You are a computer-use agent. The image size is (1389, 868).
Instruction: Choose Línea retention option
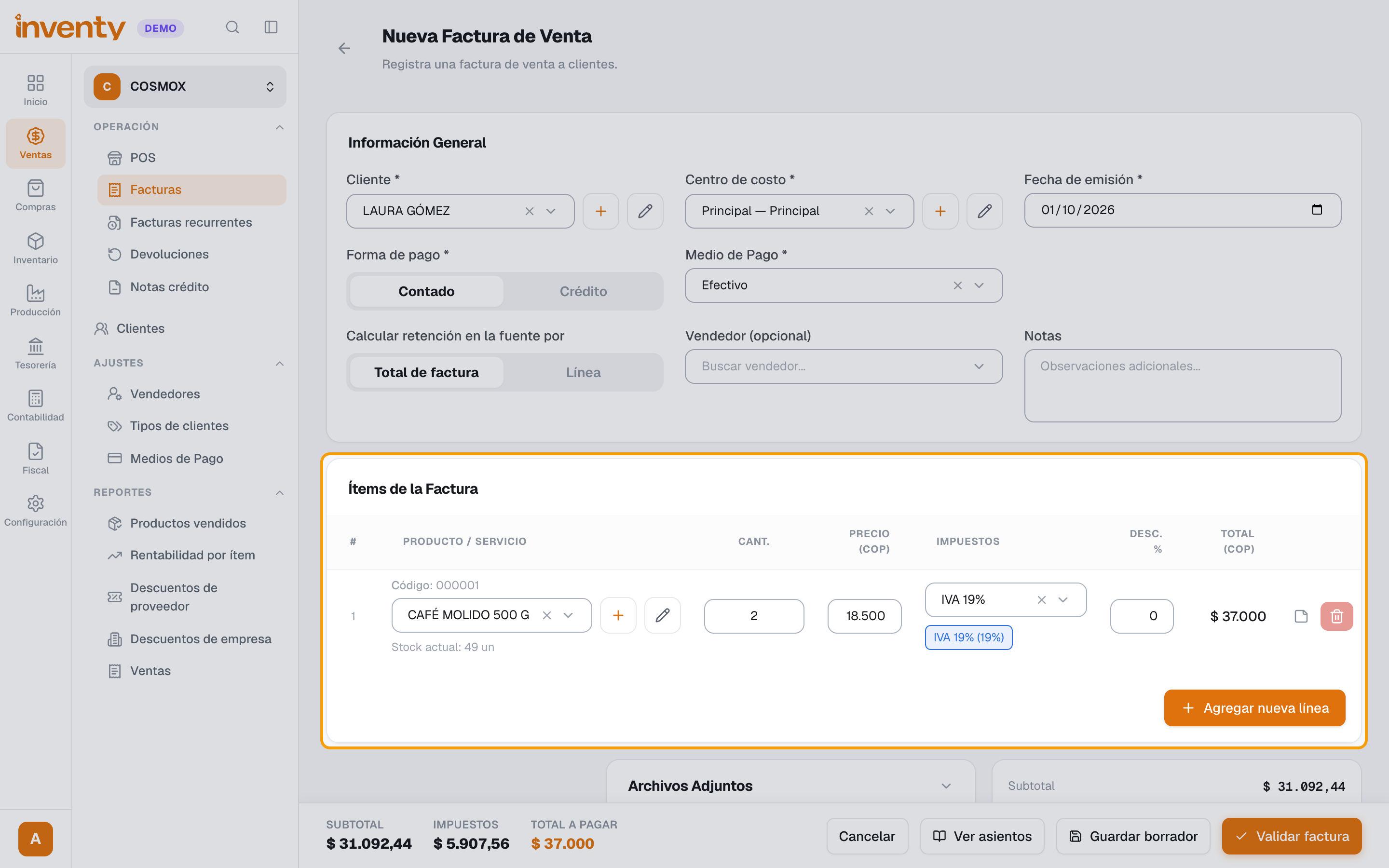coord(583,372)
